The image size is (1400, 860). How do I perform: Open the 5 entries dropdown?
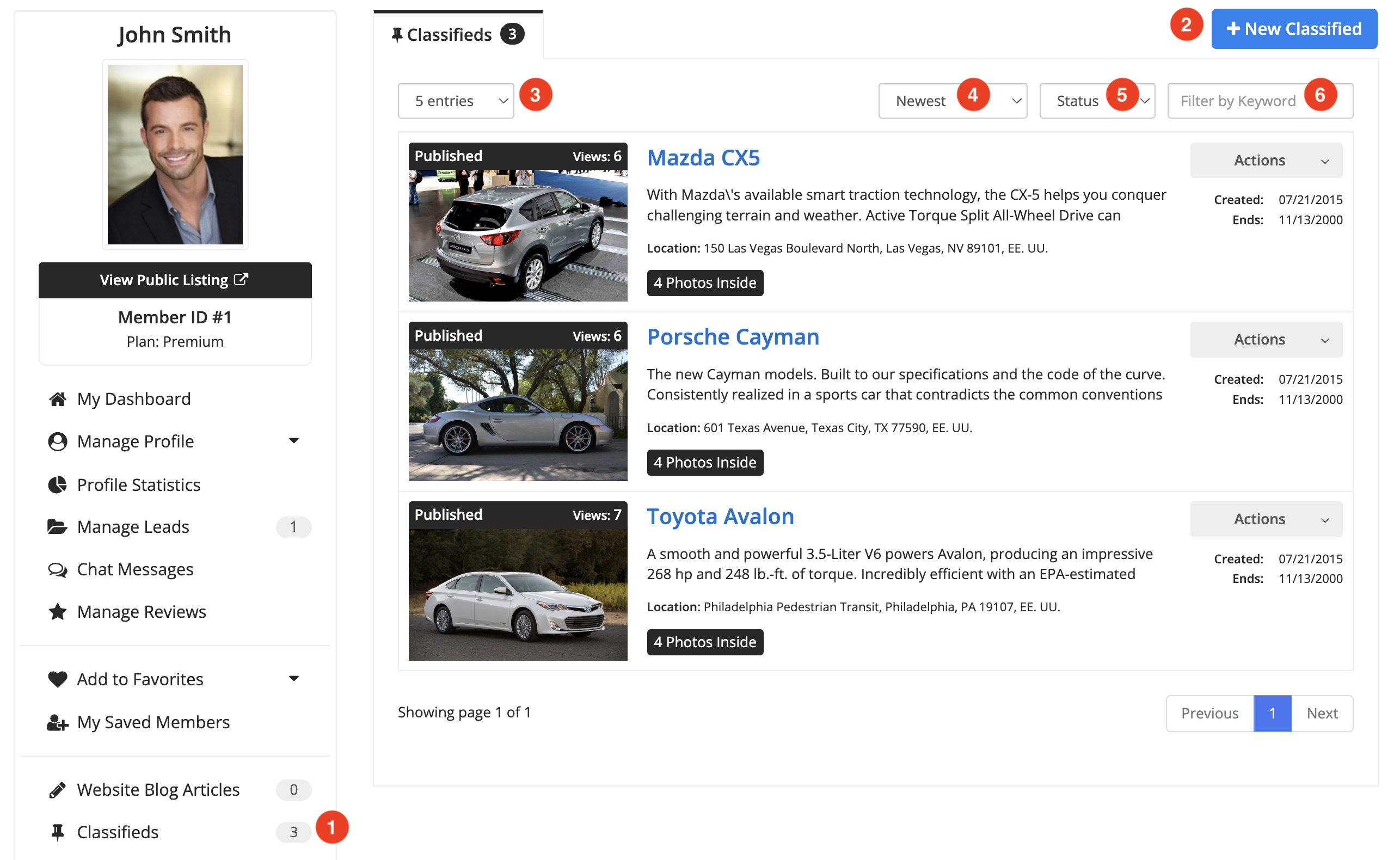click(456, 101)
